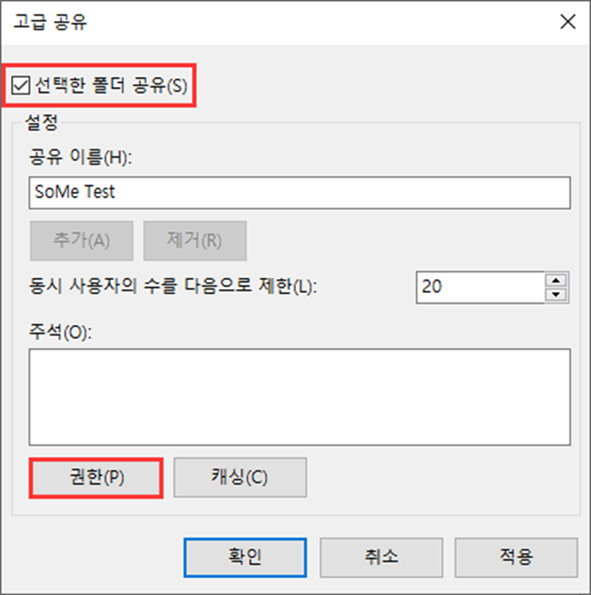
Task: Increase user limit with the up arrow
Action: tap(556, 280)
